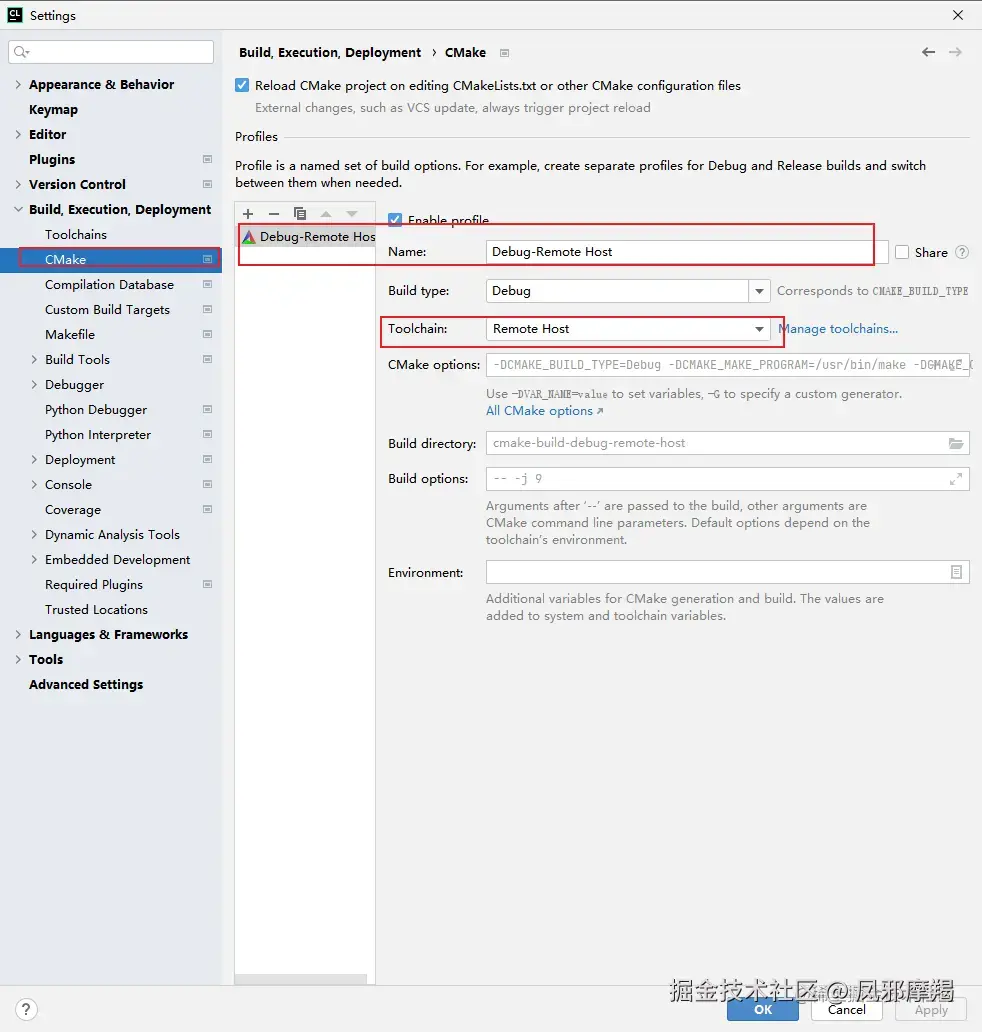The image size is (982, 1032).
Task: Check the Share checkbox
Action: click(x=902, y=252)
